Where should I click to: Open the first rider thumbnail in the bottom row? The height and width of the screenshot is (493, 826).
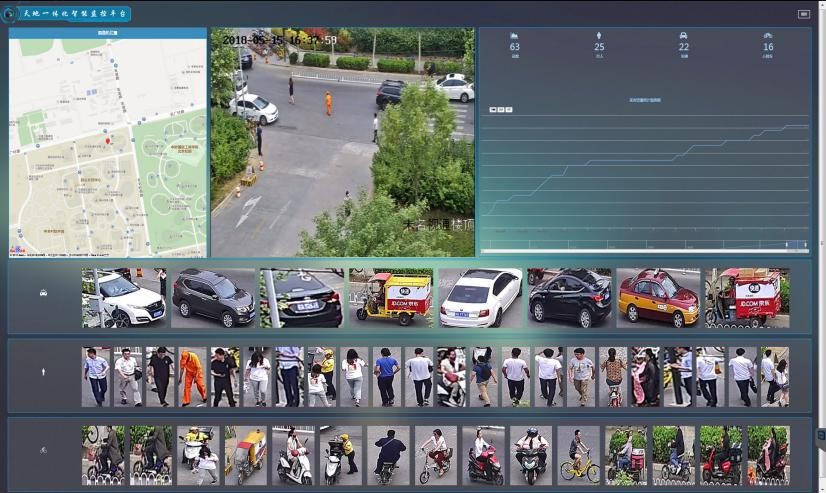pos(103,456)
